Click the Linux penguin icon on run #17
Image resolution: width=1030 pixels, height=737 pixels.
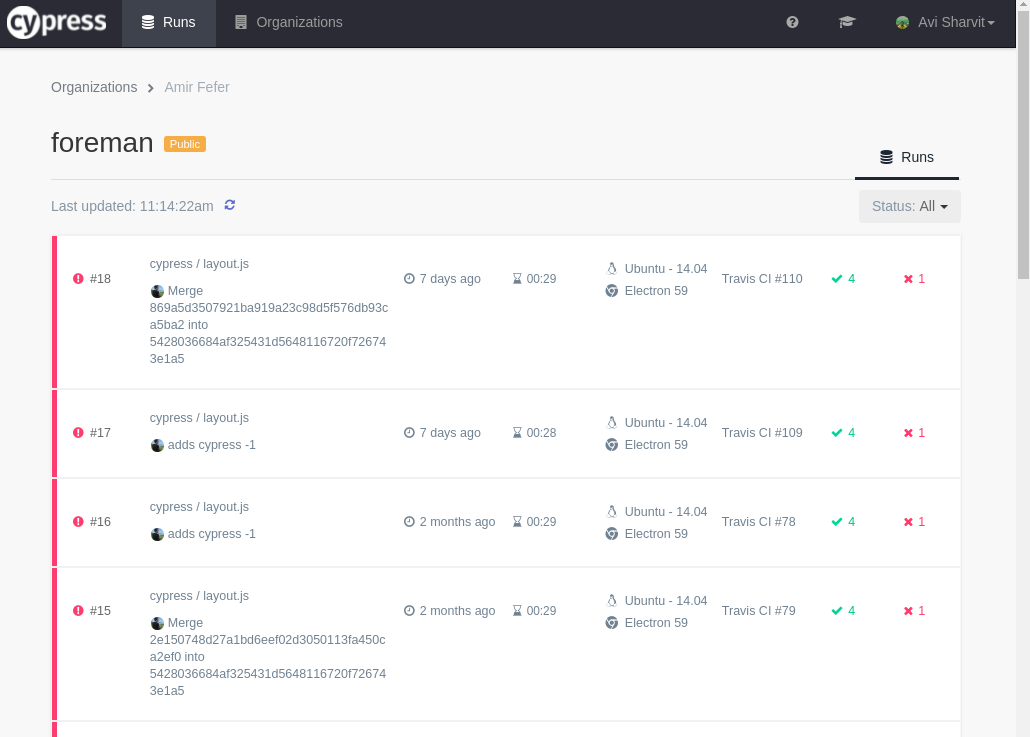[612, 422]
